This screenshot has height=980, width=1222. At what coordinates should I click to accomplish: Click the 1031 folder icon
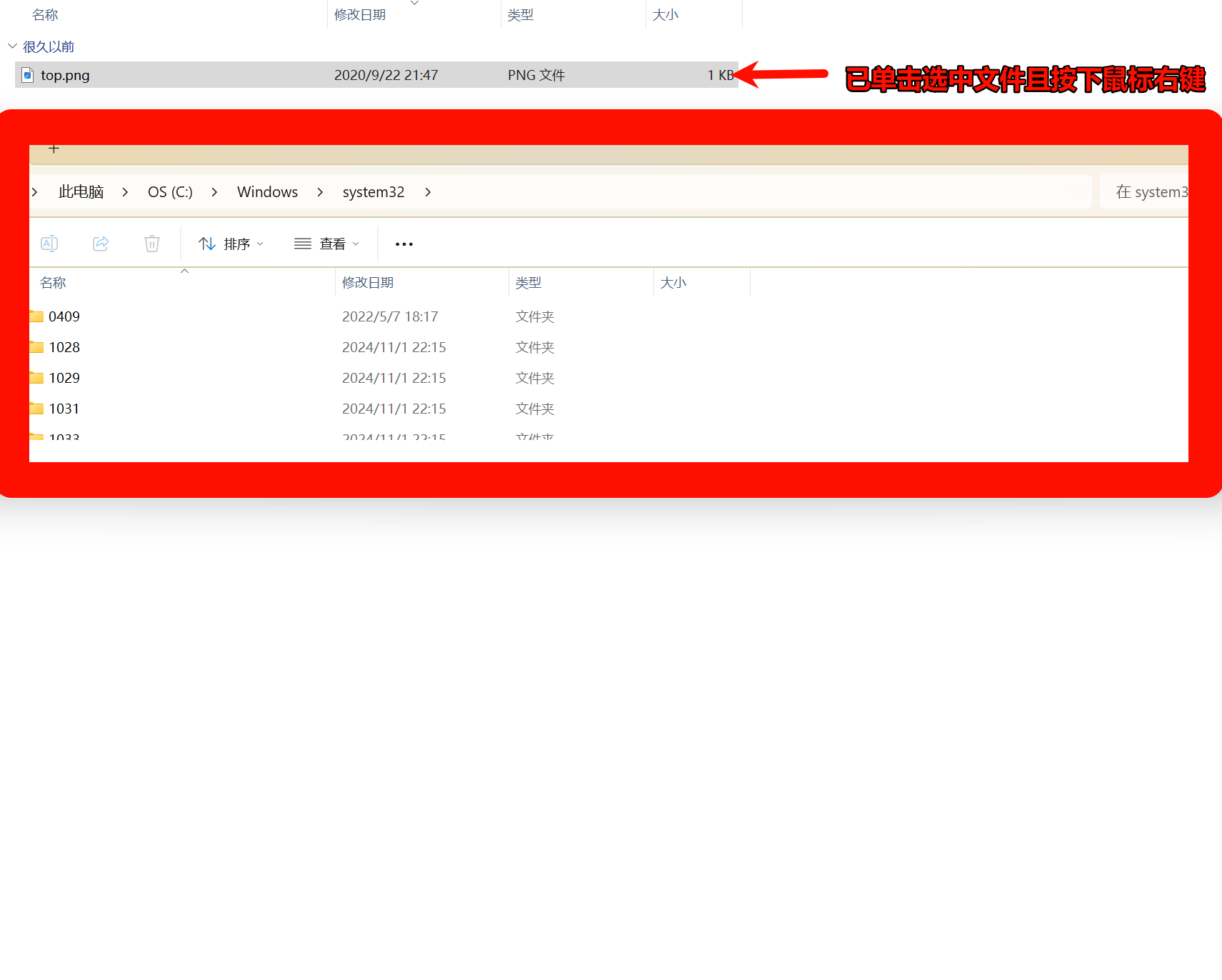pos(36,409)
